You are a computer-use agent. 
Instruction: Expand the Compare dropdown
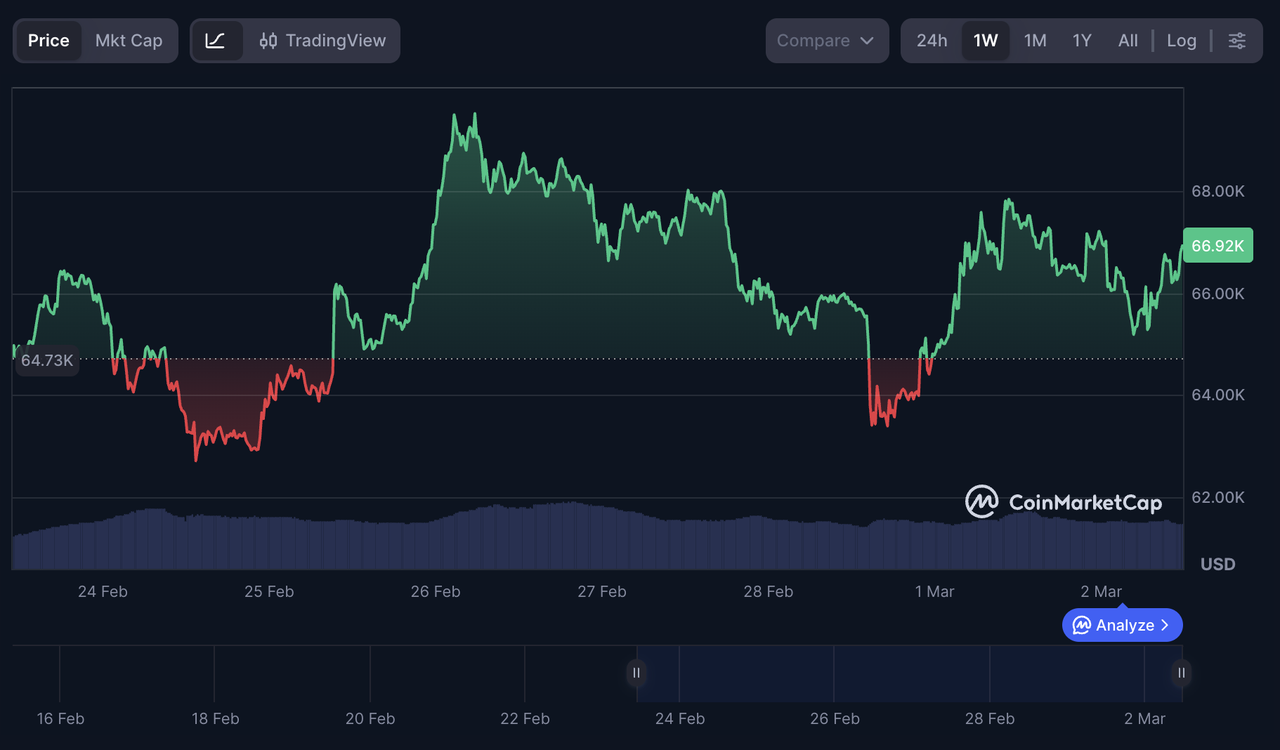pyautogui.click(x=826, y=41)
